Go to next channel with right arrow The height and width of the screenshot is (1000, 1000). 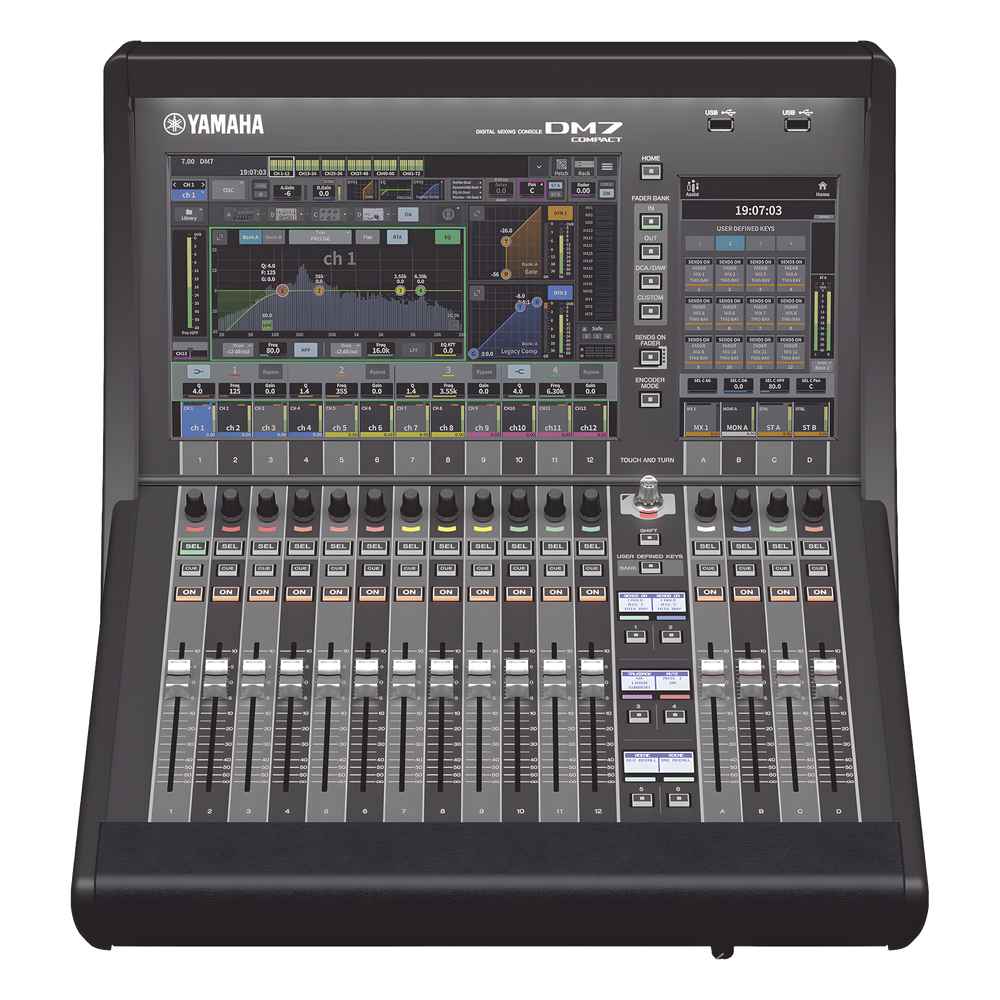click(x=203, y=185)
